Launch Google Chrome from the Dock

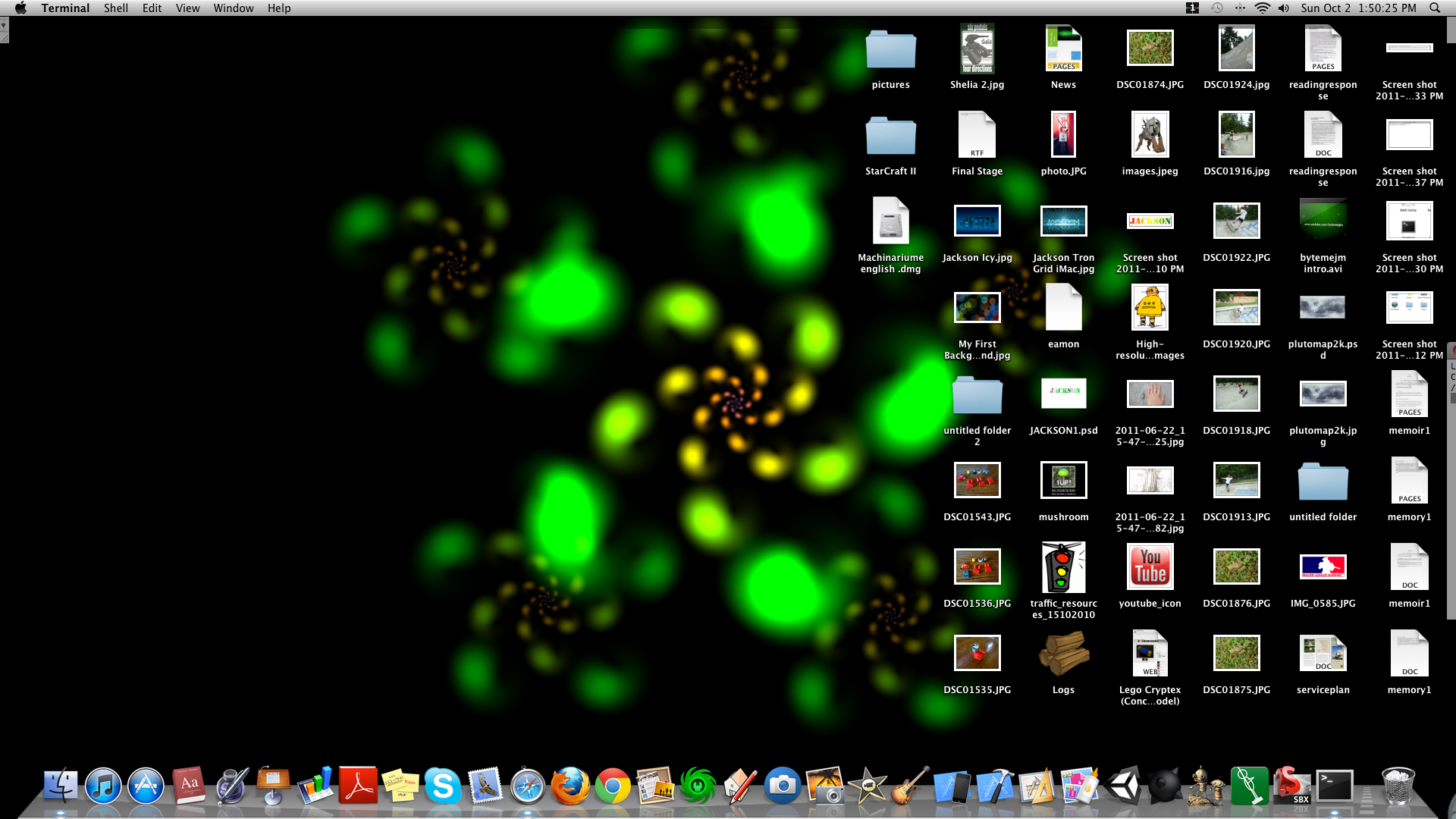coord(613,786)
